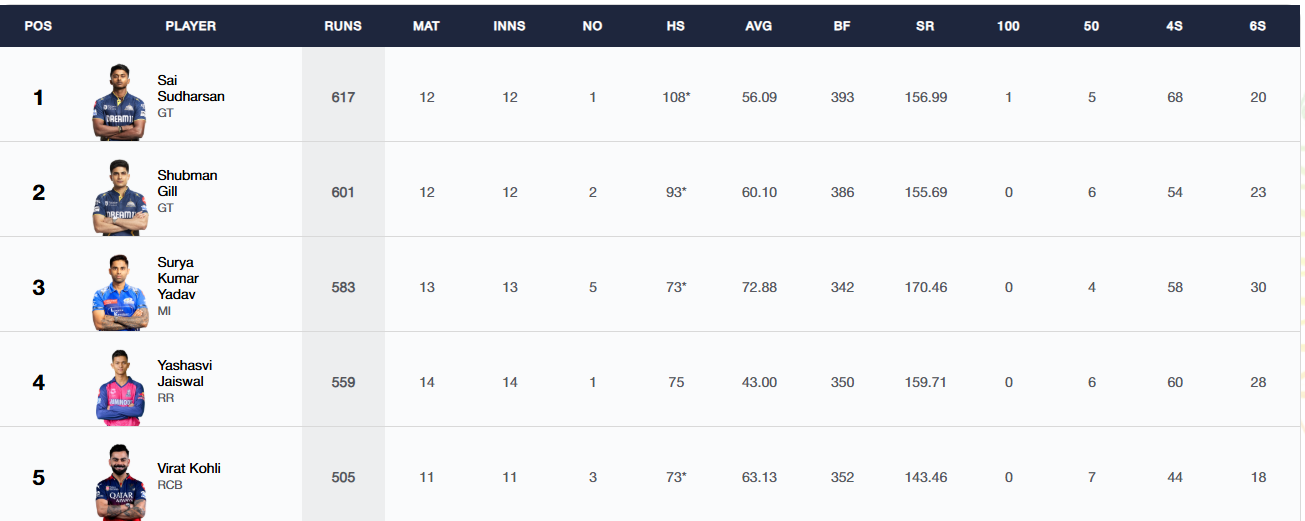This screenshot has height=521, width=1305.
Task: Select the MAT column header
Action: click(427, 26)
